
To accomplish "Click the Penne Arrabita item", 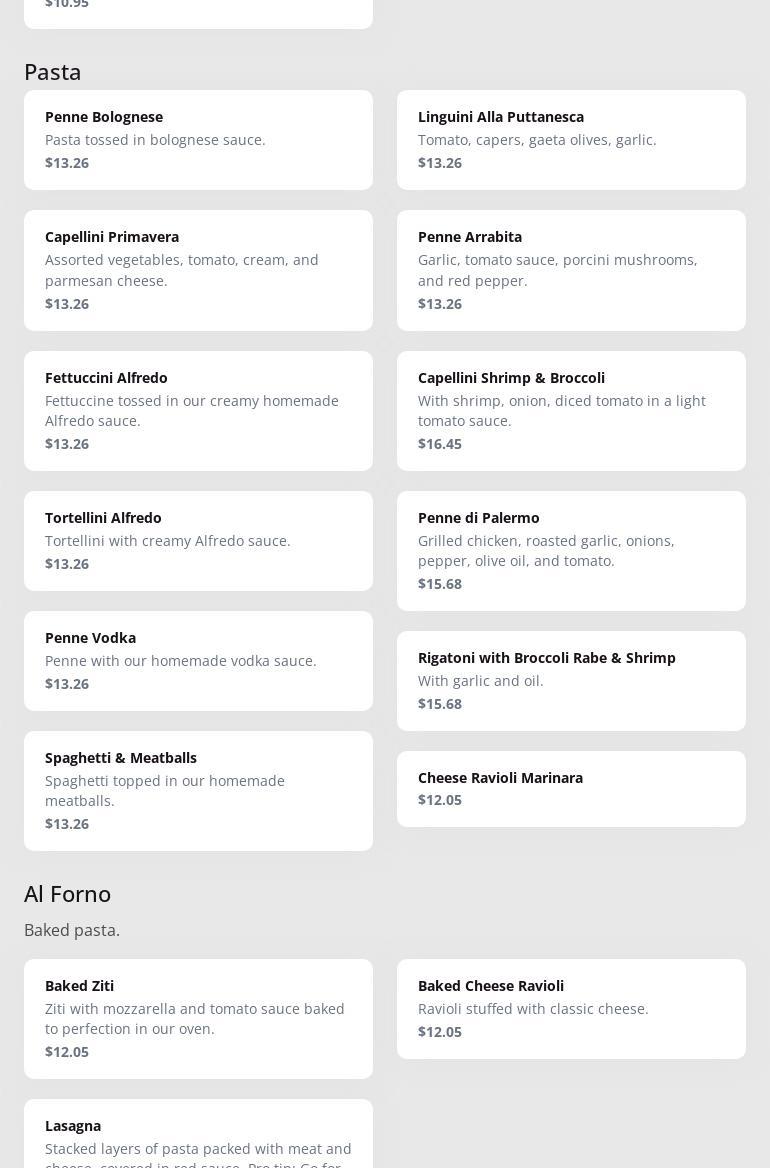I will 571,270.
